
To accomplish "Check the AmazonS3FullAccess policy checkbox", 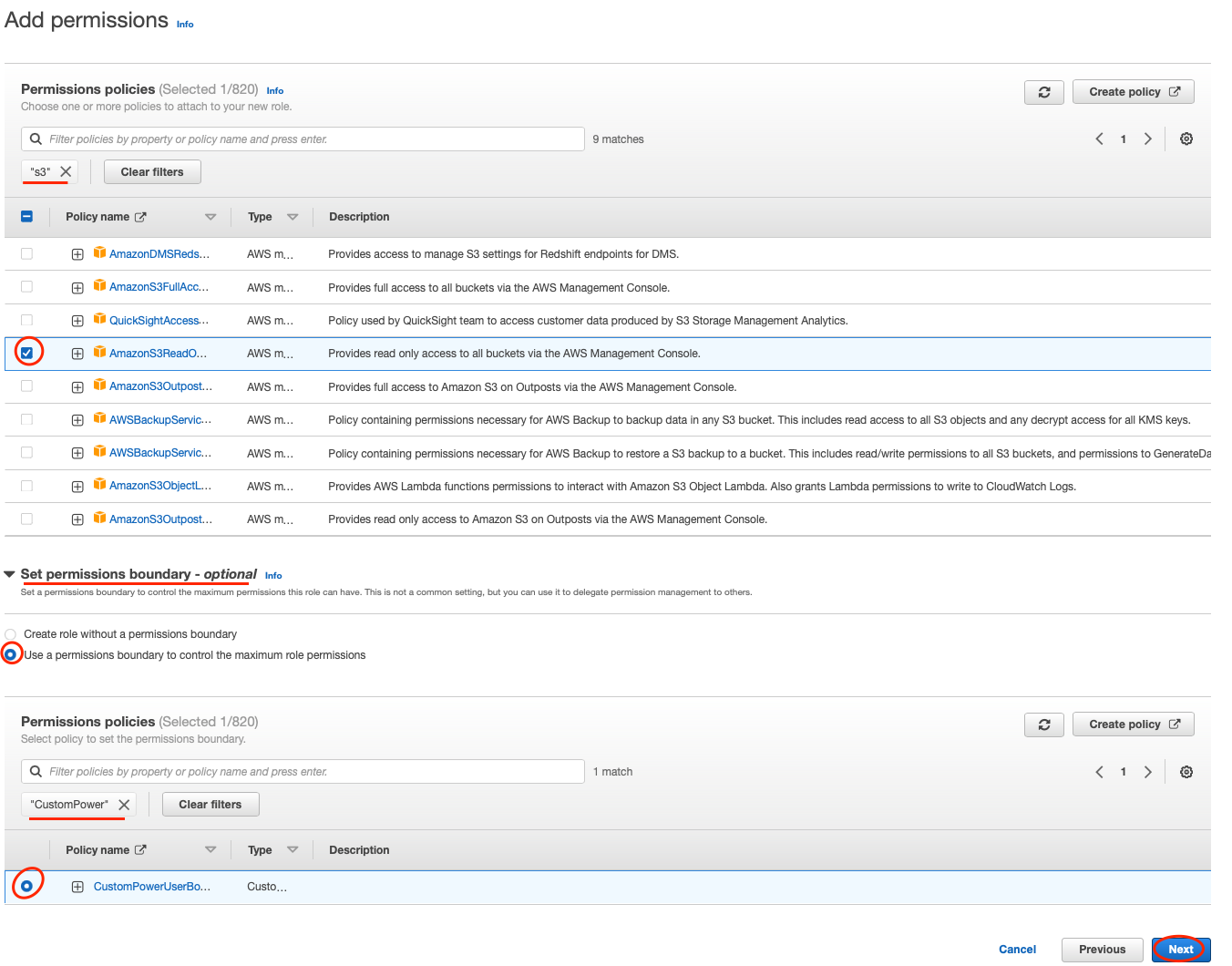I will 27,287.
